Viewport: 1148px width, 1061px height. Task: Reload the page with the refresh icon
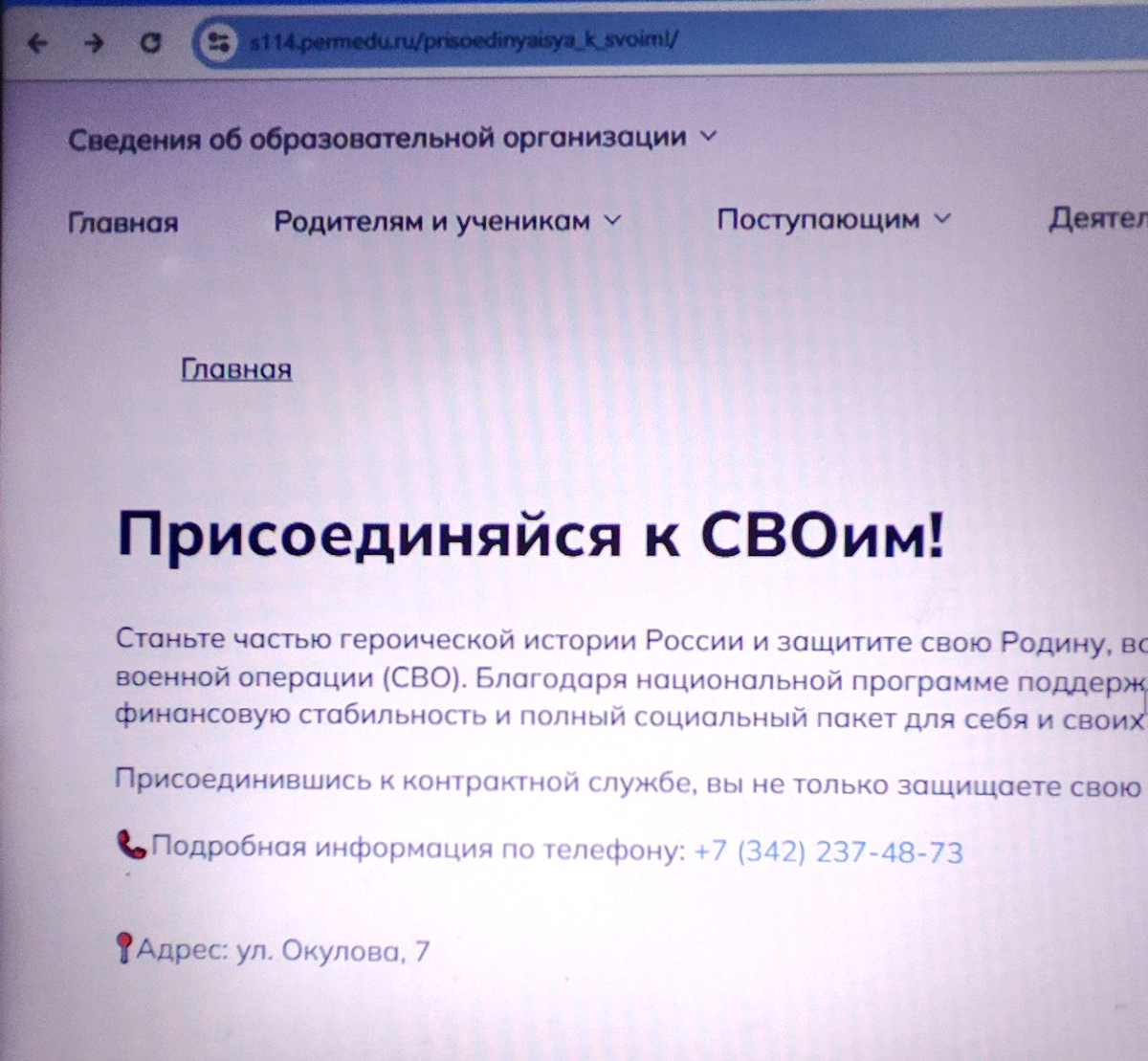(150, 43)
